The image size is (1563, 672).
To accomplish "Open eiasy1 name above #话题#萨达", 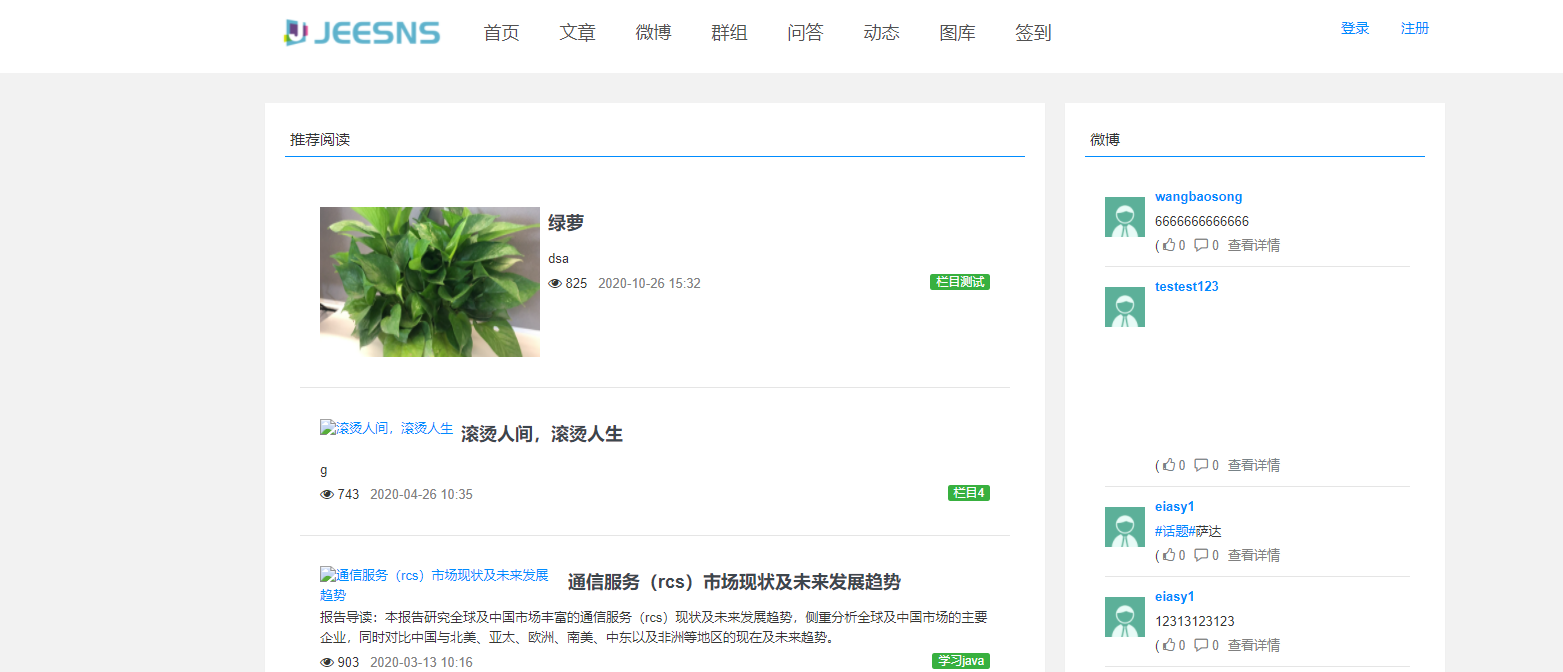I will click(1175, 507).
